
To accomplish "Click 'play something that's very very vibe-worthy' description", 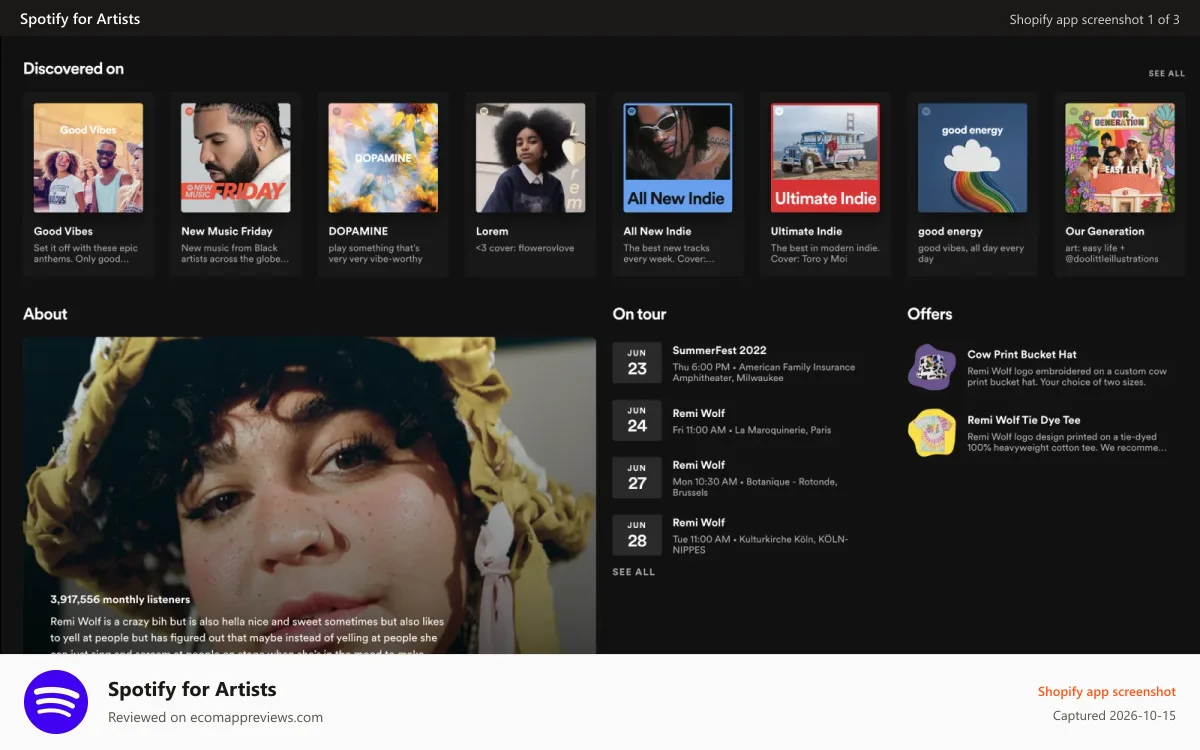I will 375,253.
